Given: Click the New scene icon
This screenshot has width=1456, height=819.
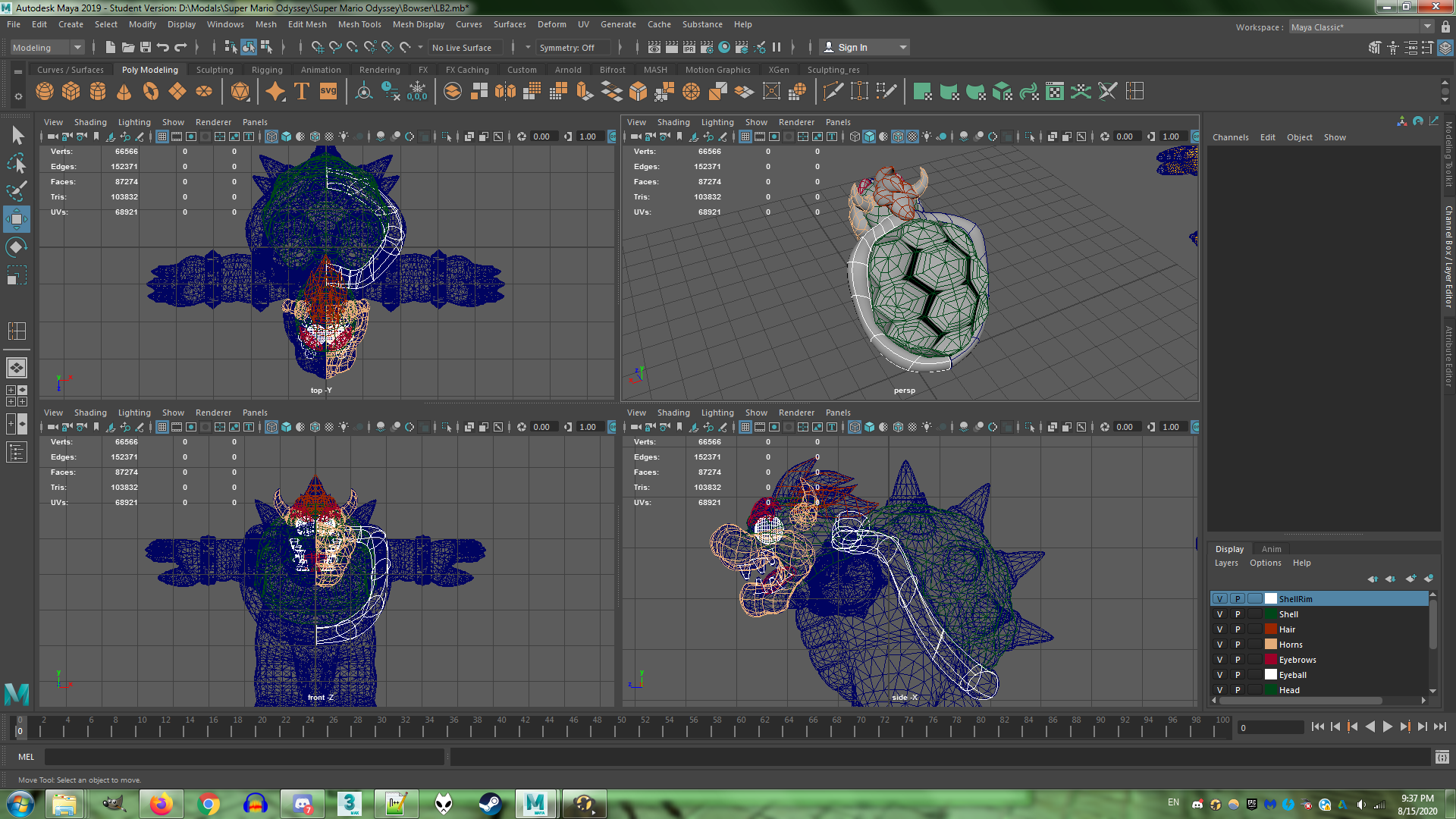Looking at the screenshot, I should click(x=111, y=47).
